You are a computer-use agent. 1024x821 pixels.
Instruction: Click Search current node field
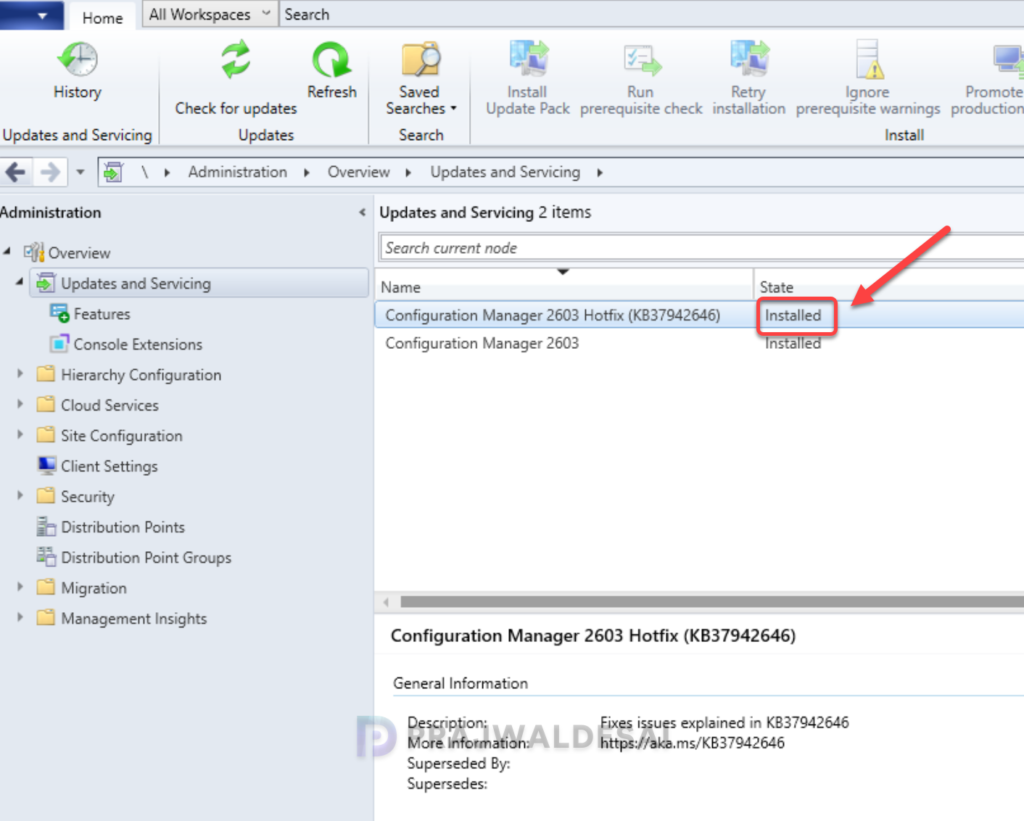[x=702, y=248]
